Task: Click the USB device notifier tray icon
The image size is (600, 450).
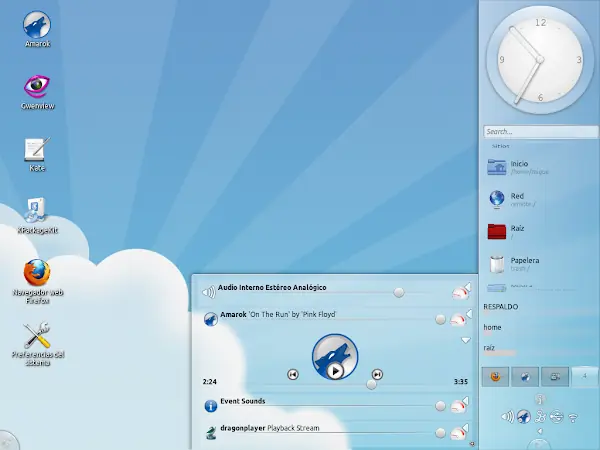Action: point(556,416)
